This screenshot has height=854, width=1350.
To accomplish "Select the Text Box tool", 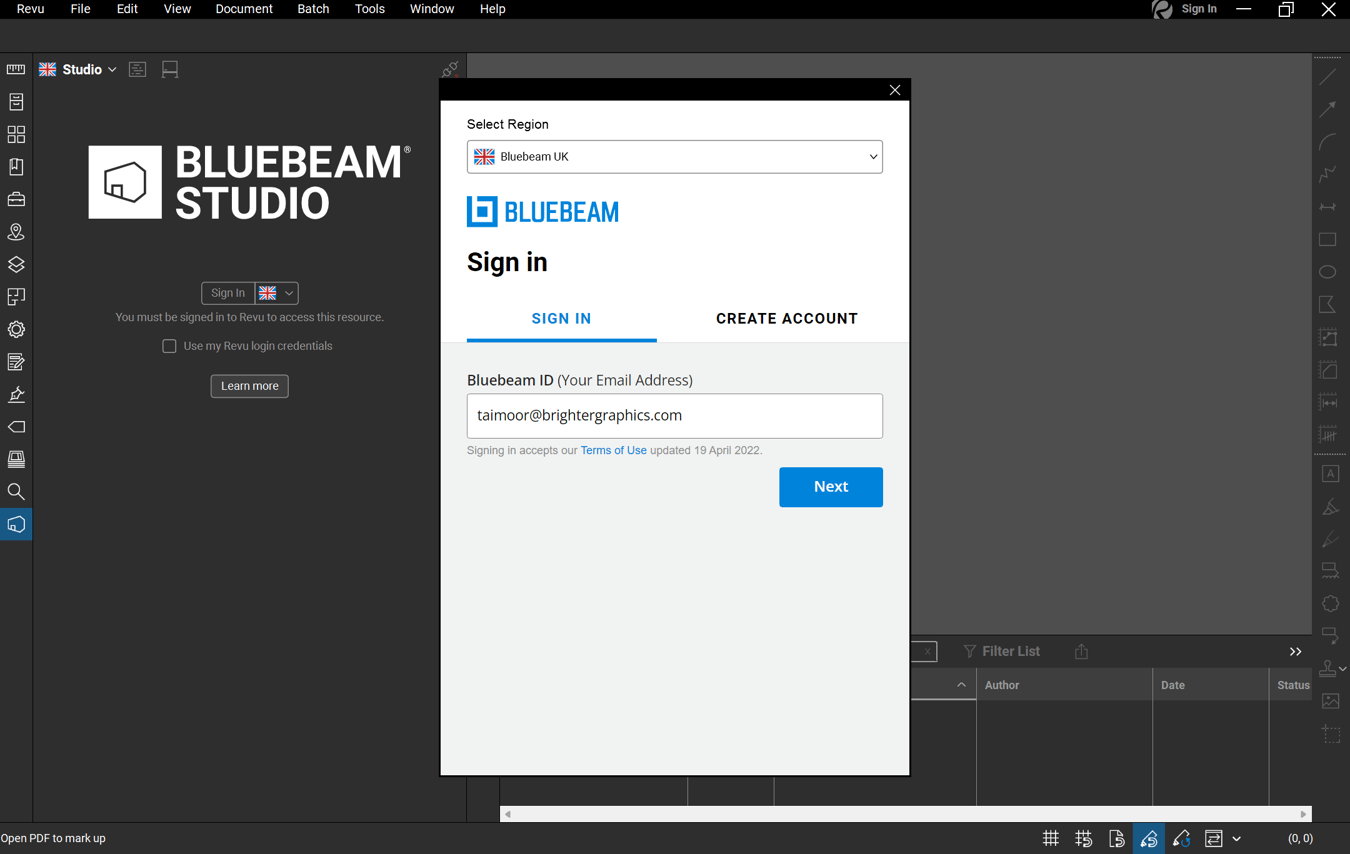I will [1330, 473].
